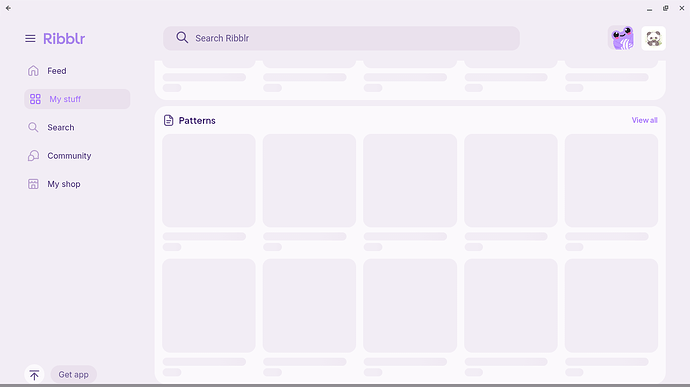Select My stuff in the sidebar
This screenshot has width=690, height=387.
click(77, 99)
